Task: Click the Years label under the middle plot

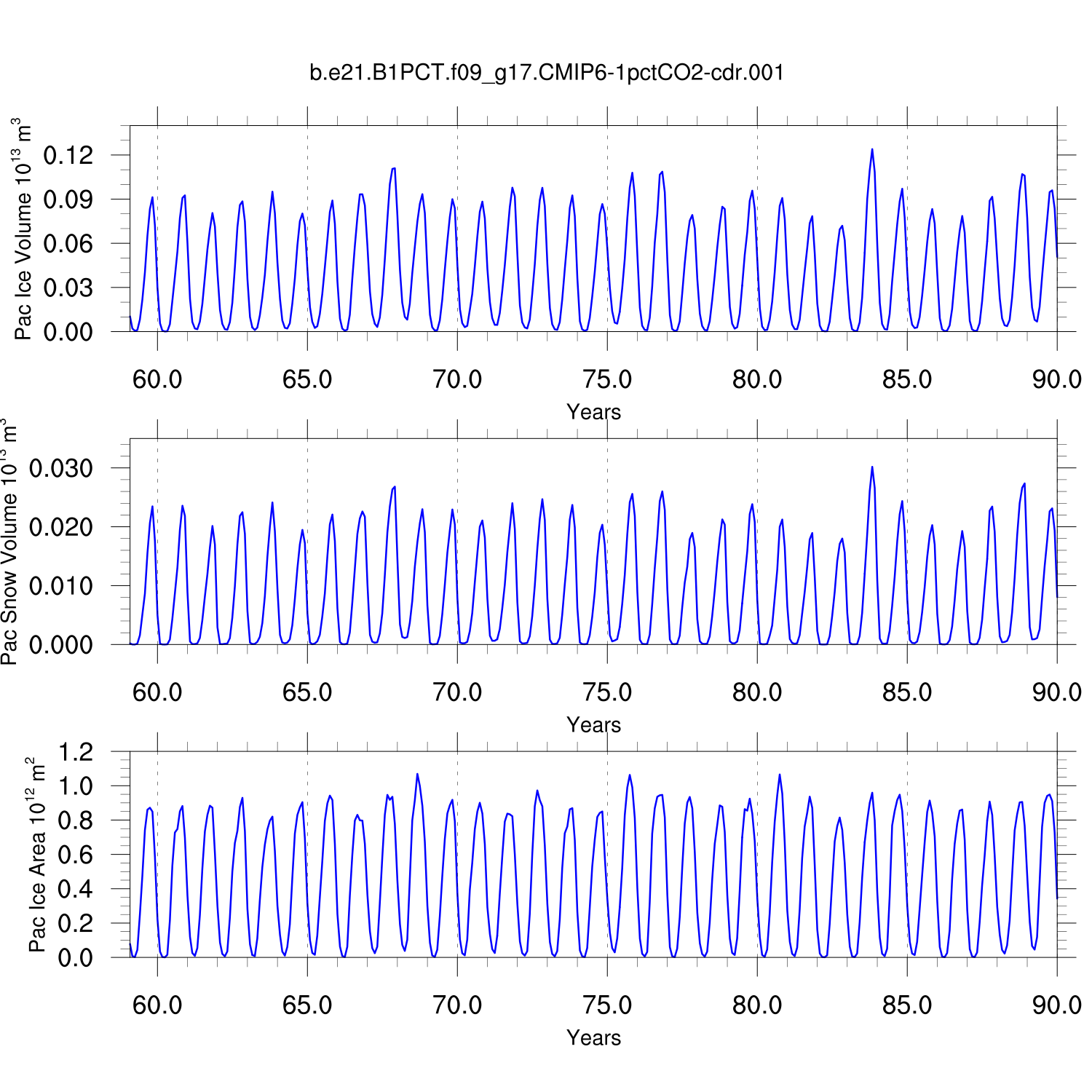Action: 593,725
